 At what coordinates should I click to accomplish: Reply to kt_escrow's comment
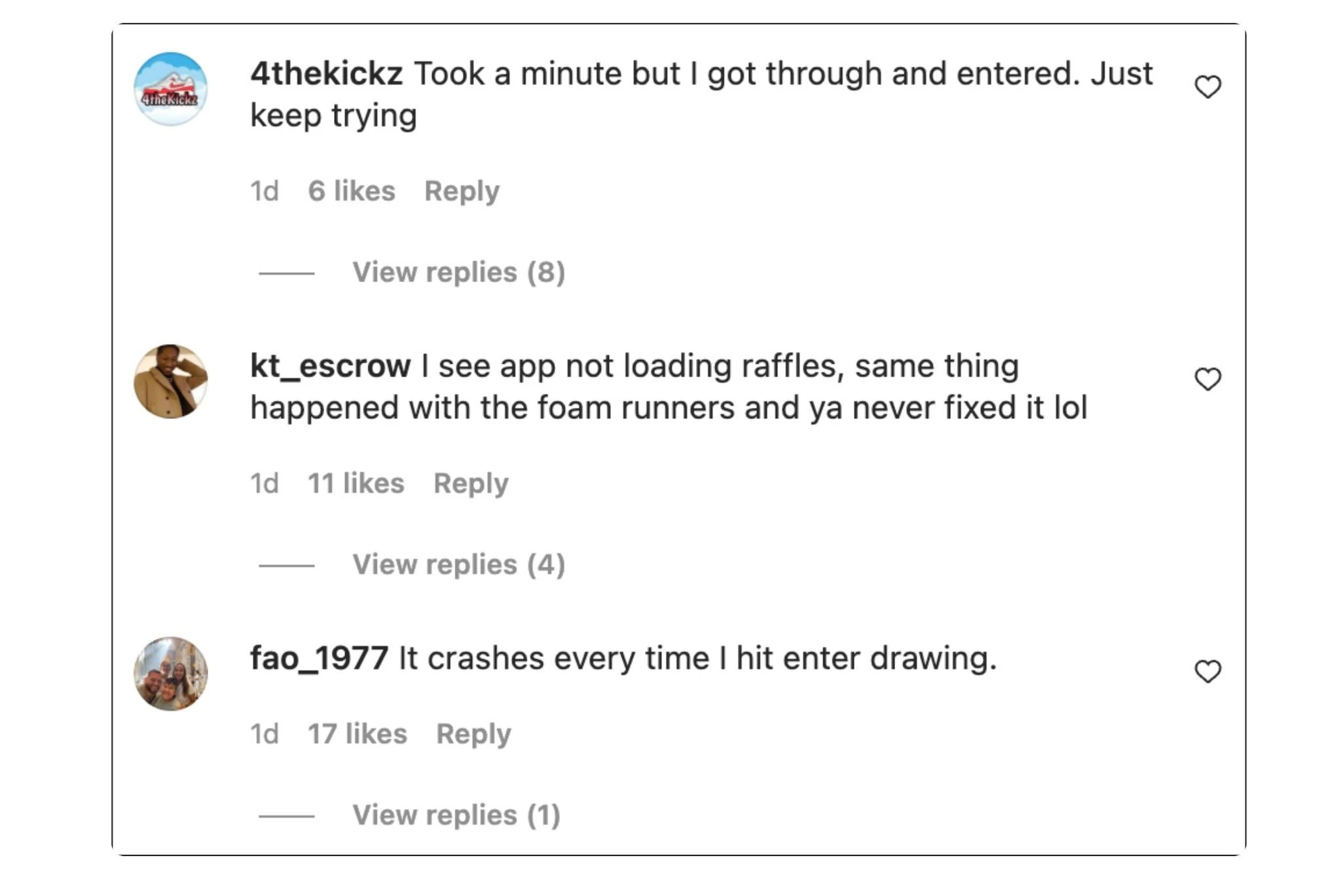[x=471, y=484]
